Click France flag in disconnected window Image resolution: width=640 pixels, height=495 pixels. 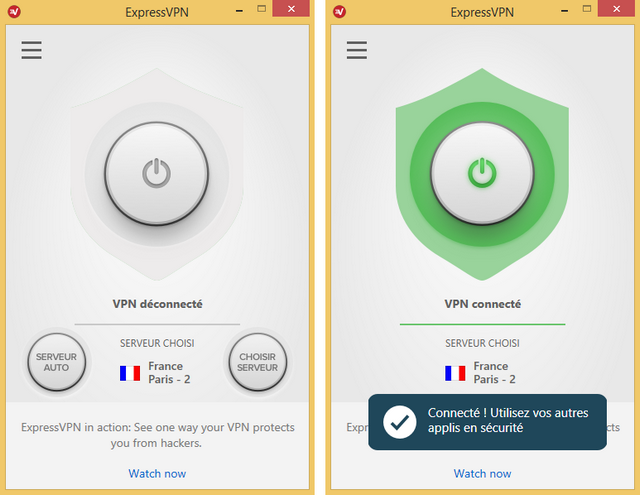click(x=130, y=373)
